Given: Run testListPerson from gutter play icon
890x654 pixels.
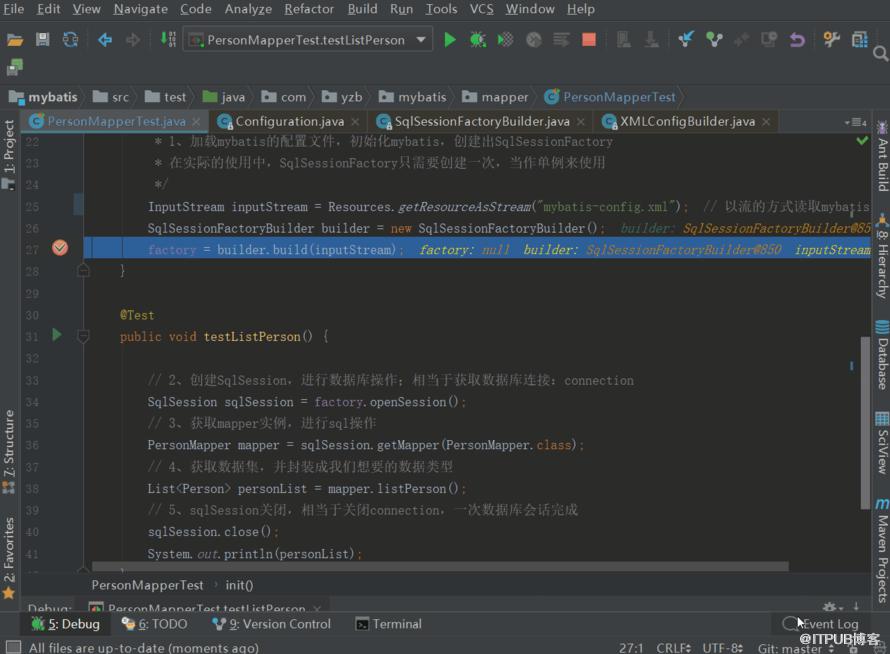Looking at the screenshot, I should coord(57,335).
